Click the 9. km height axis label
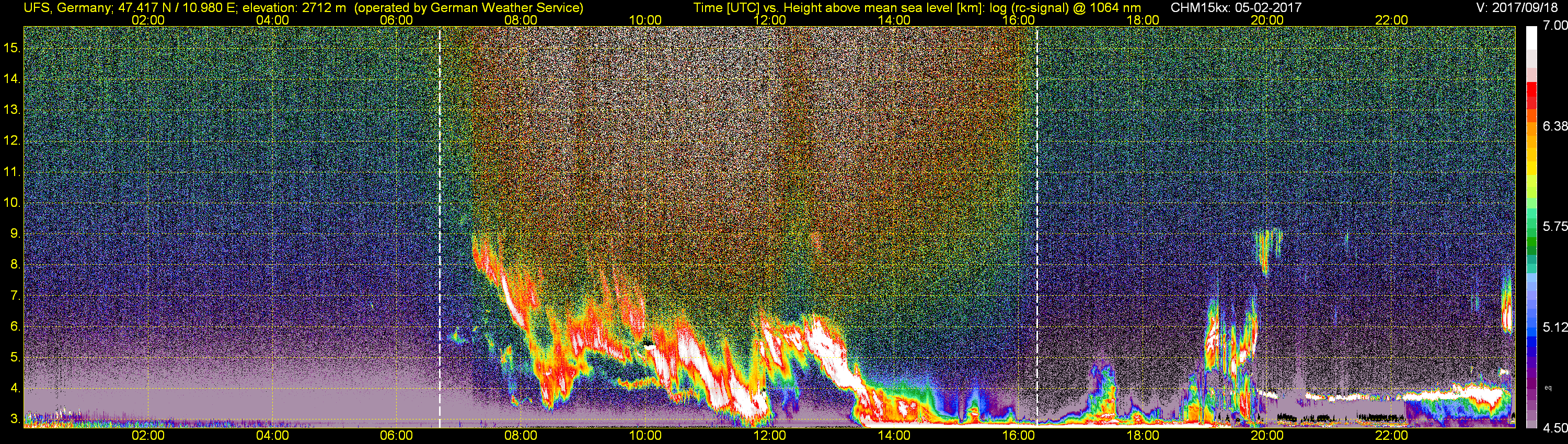Viewport: 1568px width, 444px height. 15,233
